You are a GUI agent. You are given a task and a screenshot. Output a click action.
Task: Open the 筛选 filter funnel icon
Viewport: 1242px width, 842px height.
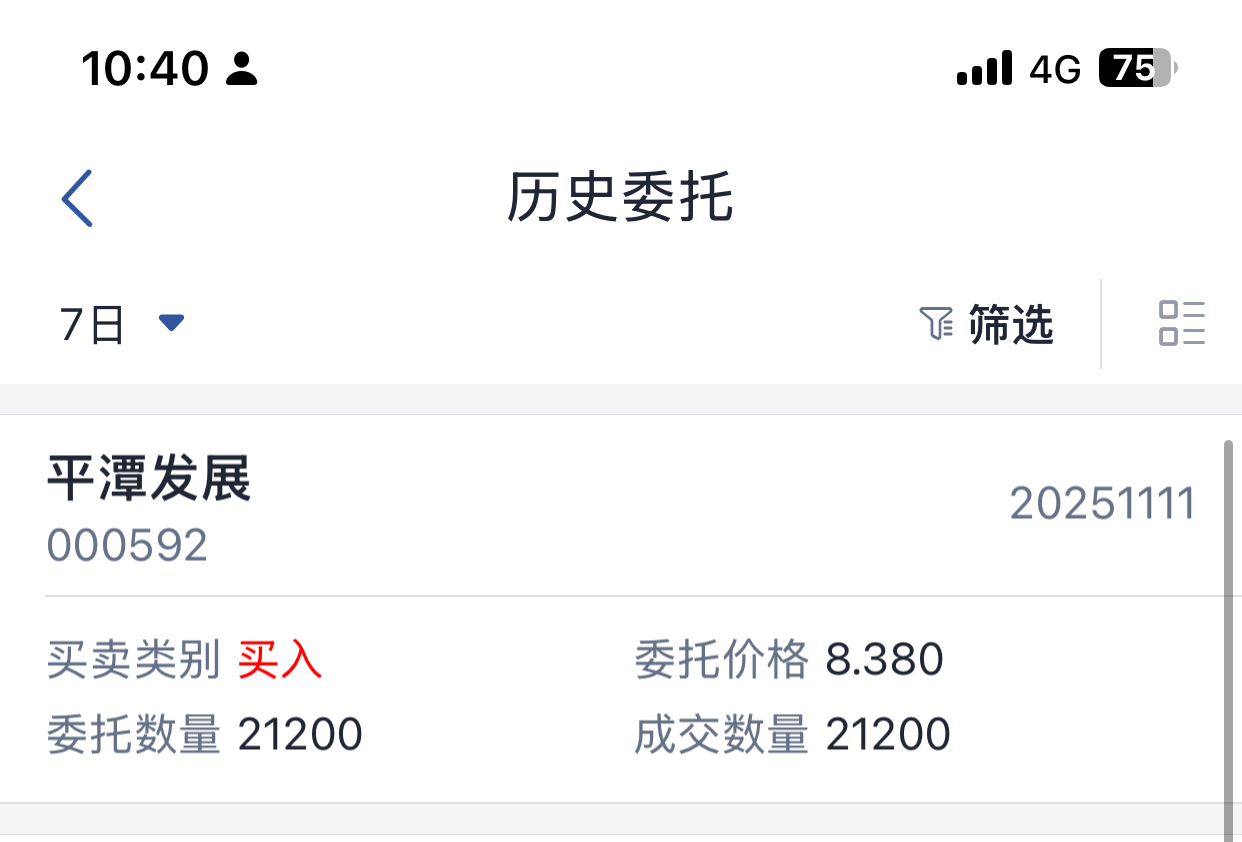[x=936, y=324]
